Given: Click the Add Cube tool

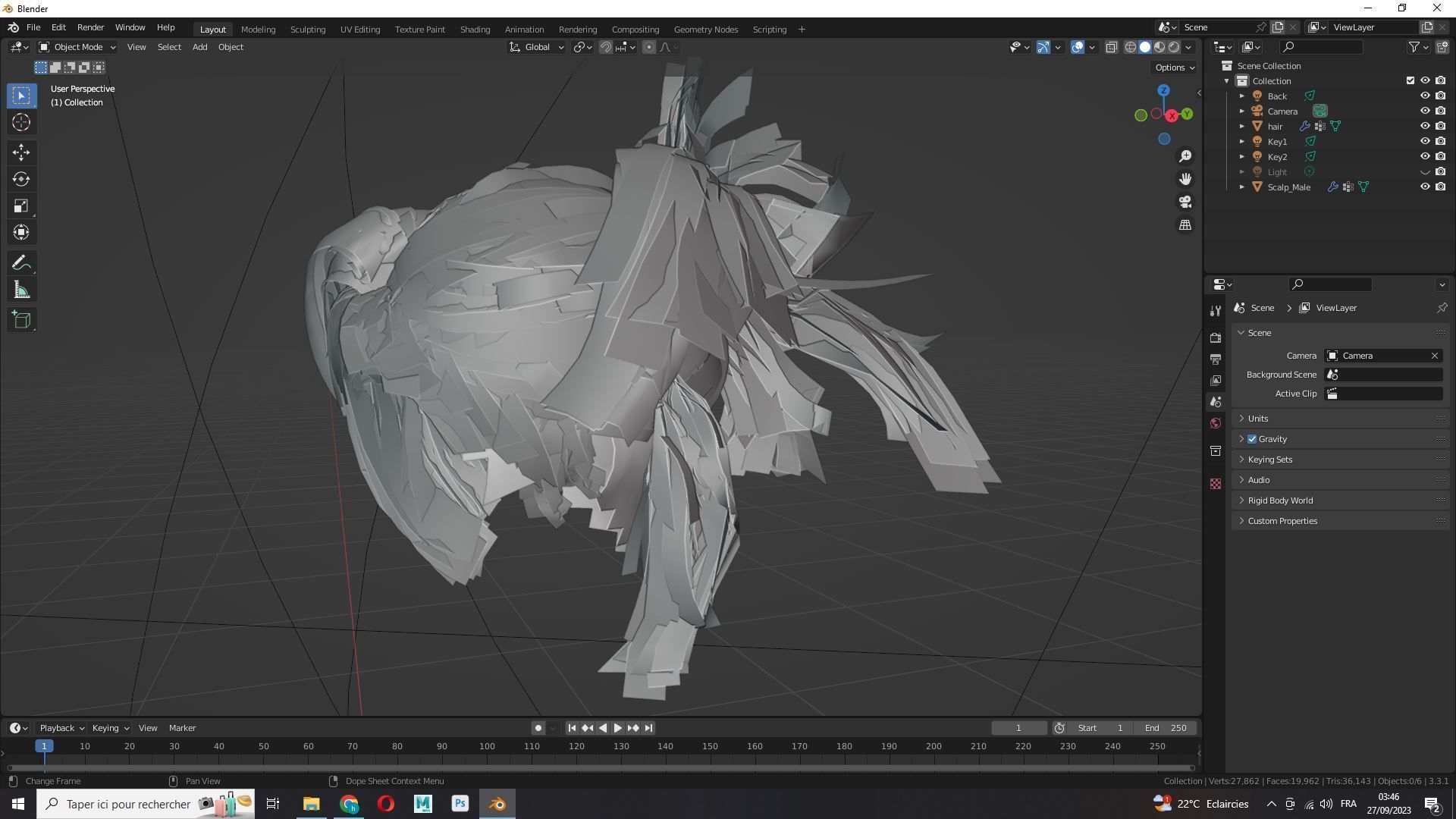Looking at the screenshot, I should coord(21,320).
